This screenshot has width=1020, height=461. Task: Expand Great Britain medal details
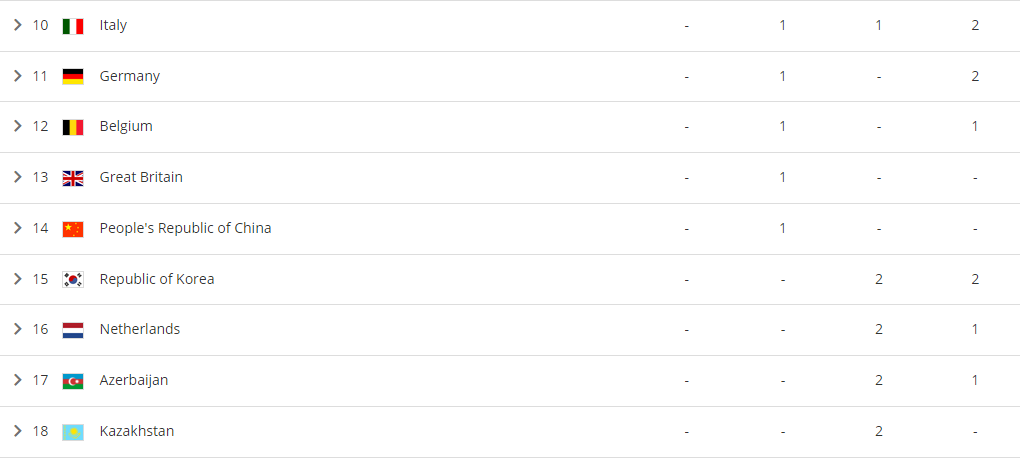(17, 177)
